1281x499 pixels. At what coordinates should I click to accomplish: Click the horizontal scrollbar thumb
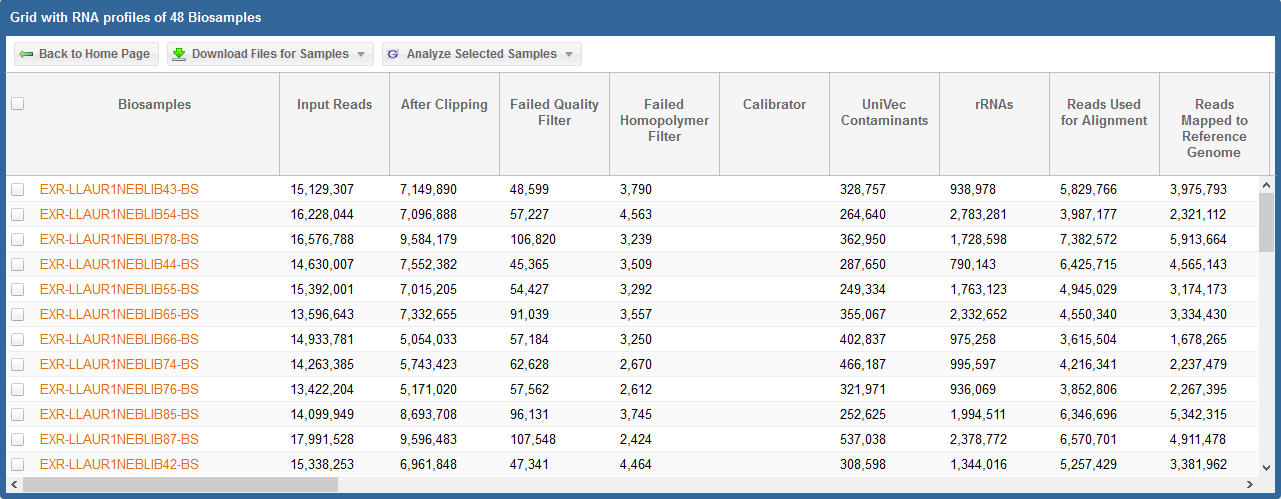tap(180, 484)
